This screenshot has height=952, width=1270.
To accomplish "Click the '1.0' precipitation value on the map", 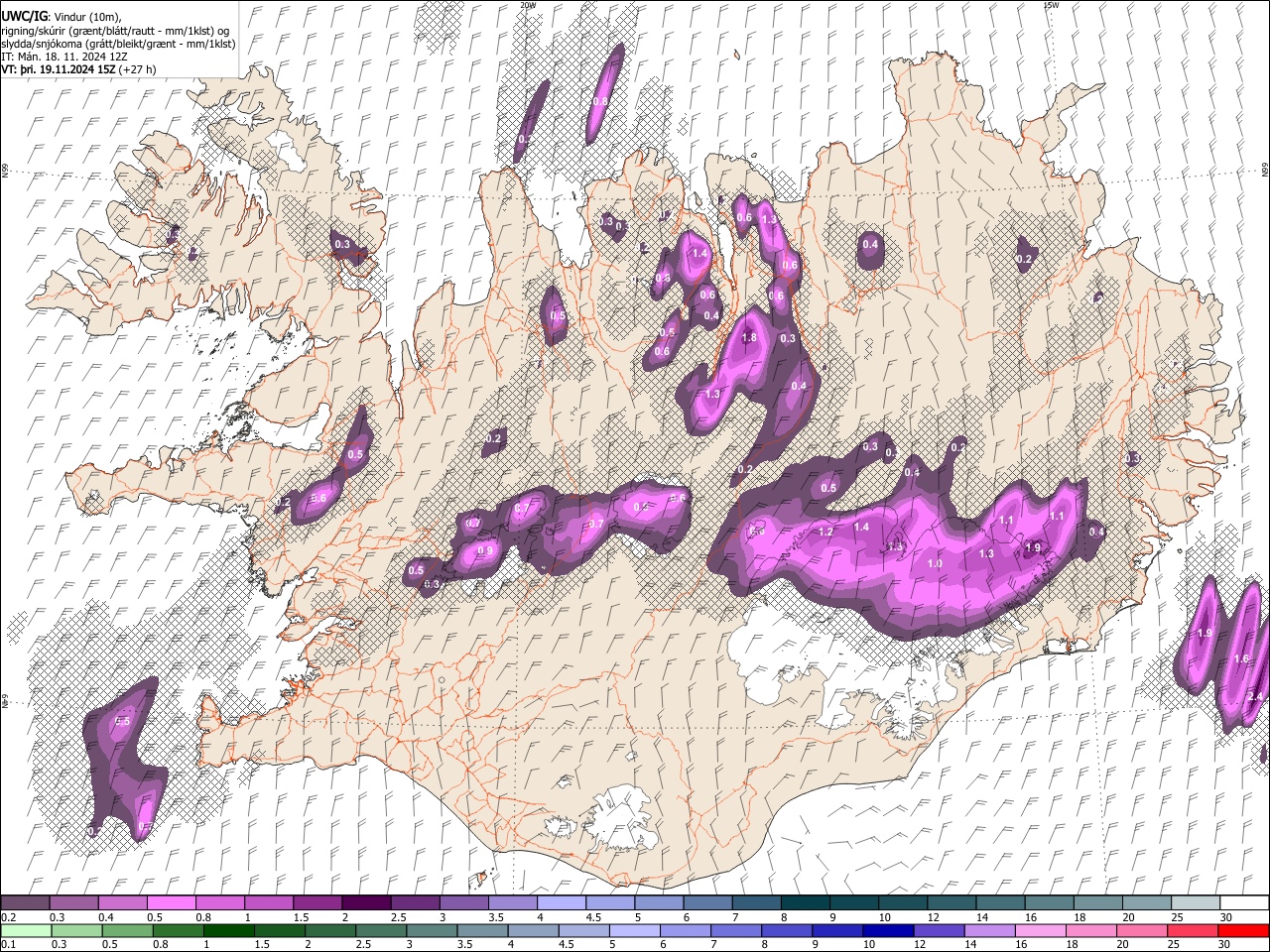I will click(935, 564).
